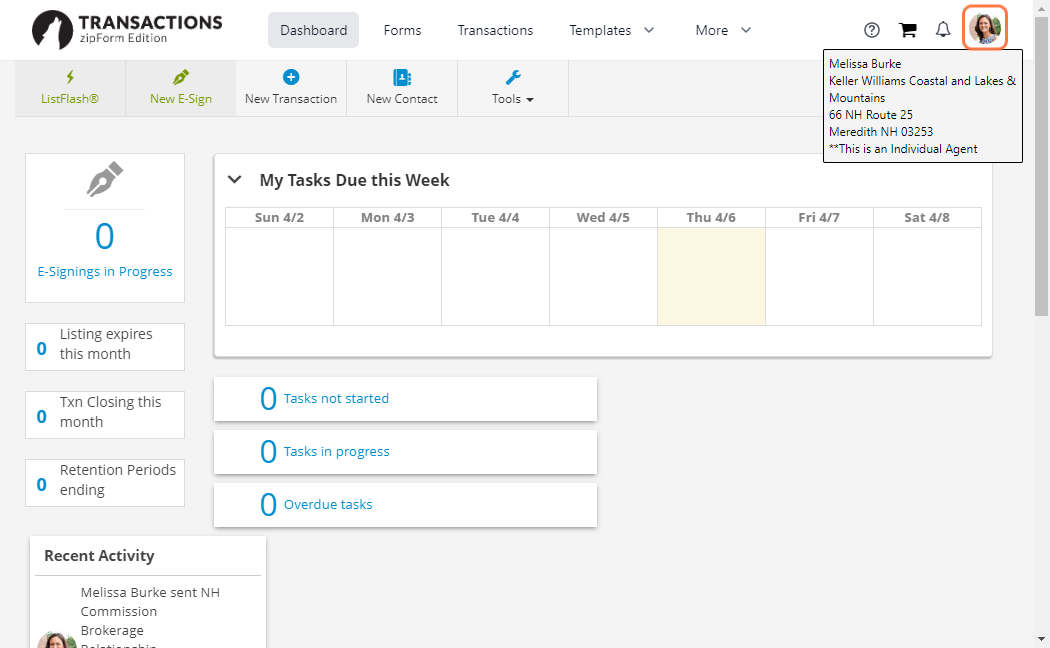Click New Transaction label
1050x648 pixels.
pos(291,98)
